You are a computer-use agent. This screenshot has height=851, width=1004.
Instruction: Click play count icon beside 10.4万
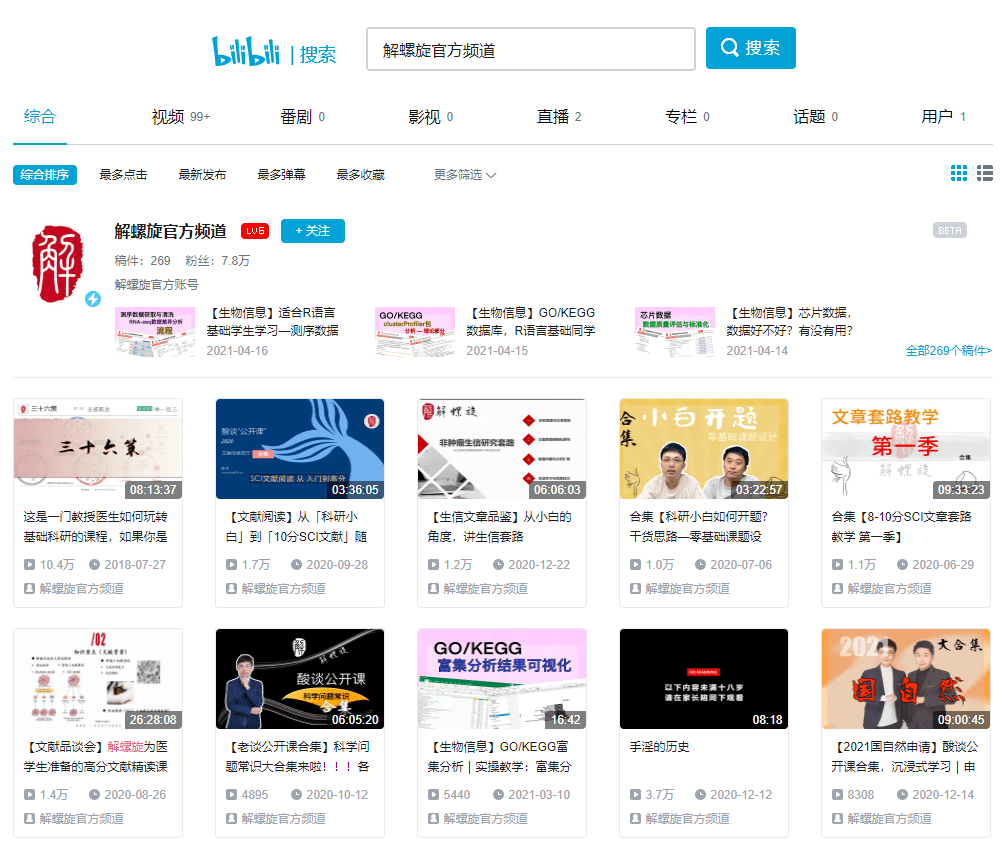tap(29, 565)
